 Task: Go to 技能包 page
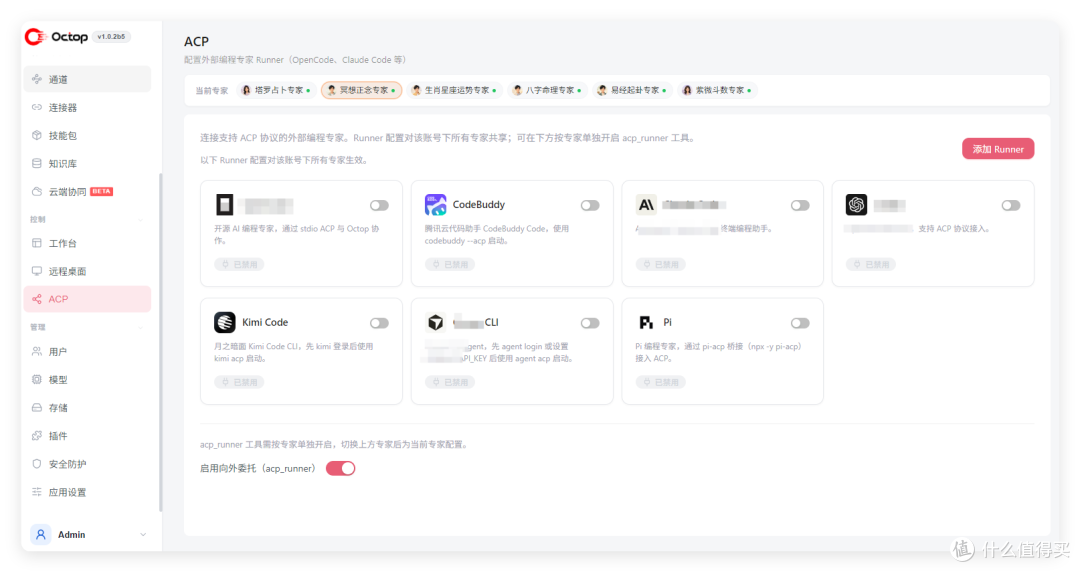[x=87, y=136]
